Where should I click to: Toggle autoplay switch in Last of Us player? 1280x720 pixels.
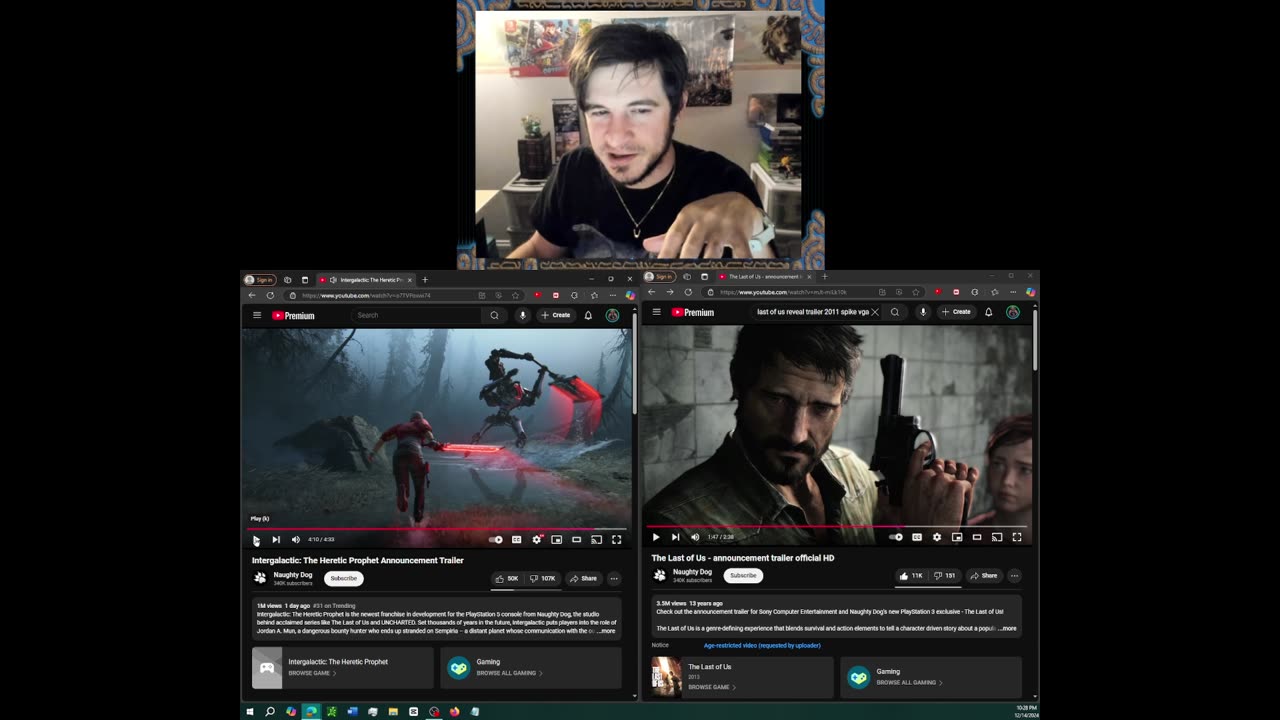896,537
